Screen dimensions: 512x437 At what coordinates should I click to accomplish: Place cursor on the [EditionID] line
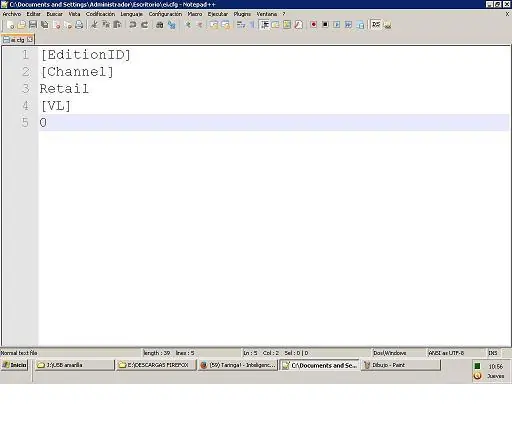tap(85, 55)
